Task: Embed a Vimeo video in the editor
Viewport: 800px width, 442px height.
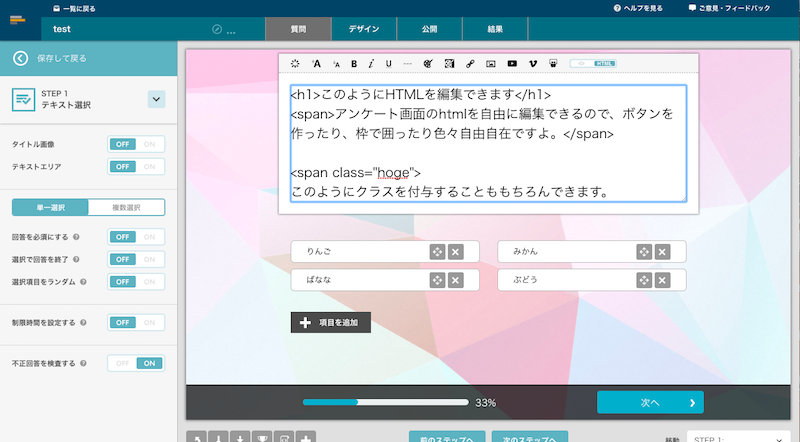Action: (x=533, y=63)
